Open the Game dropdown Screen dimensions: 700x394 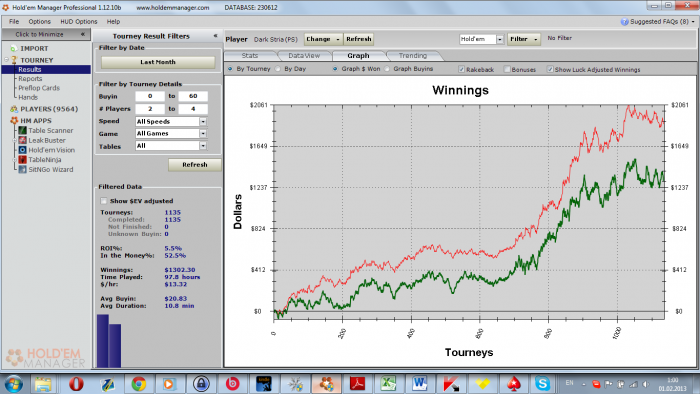click(203, 133)
